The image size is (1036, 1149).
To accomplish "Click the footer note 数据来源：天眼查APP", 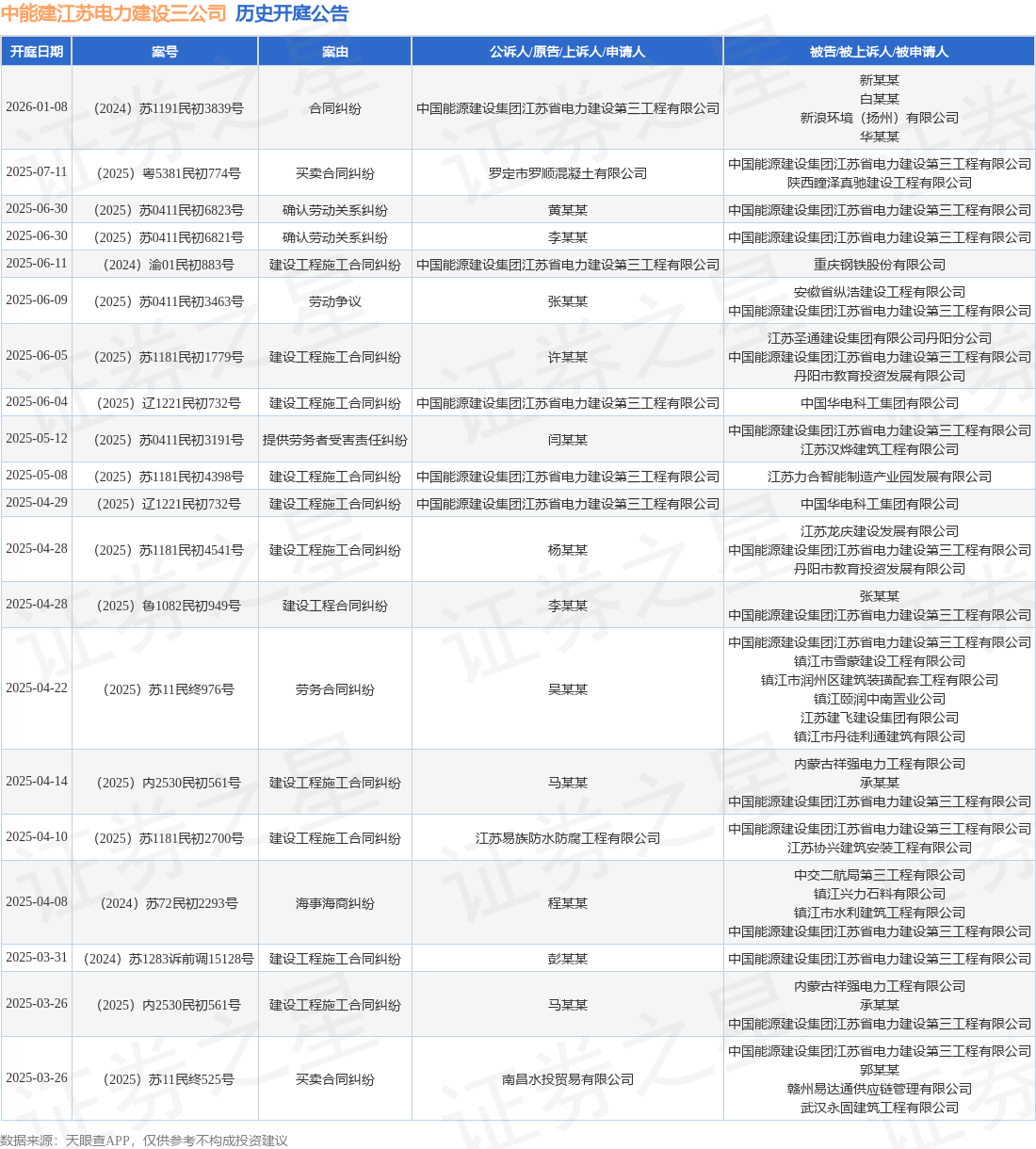I will pos(65,1141).
